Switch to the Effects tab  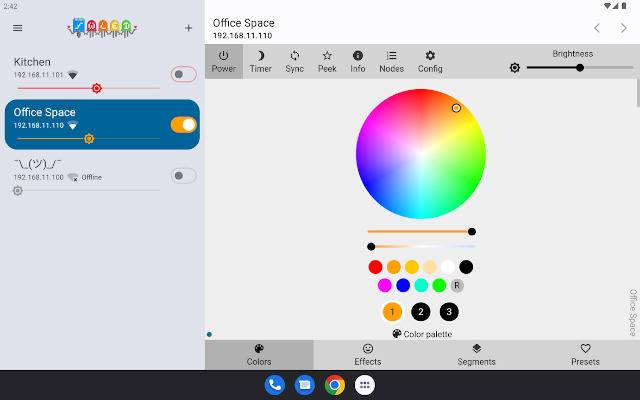368,355
